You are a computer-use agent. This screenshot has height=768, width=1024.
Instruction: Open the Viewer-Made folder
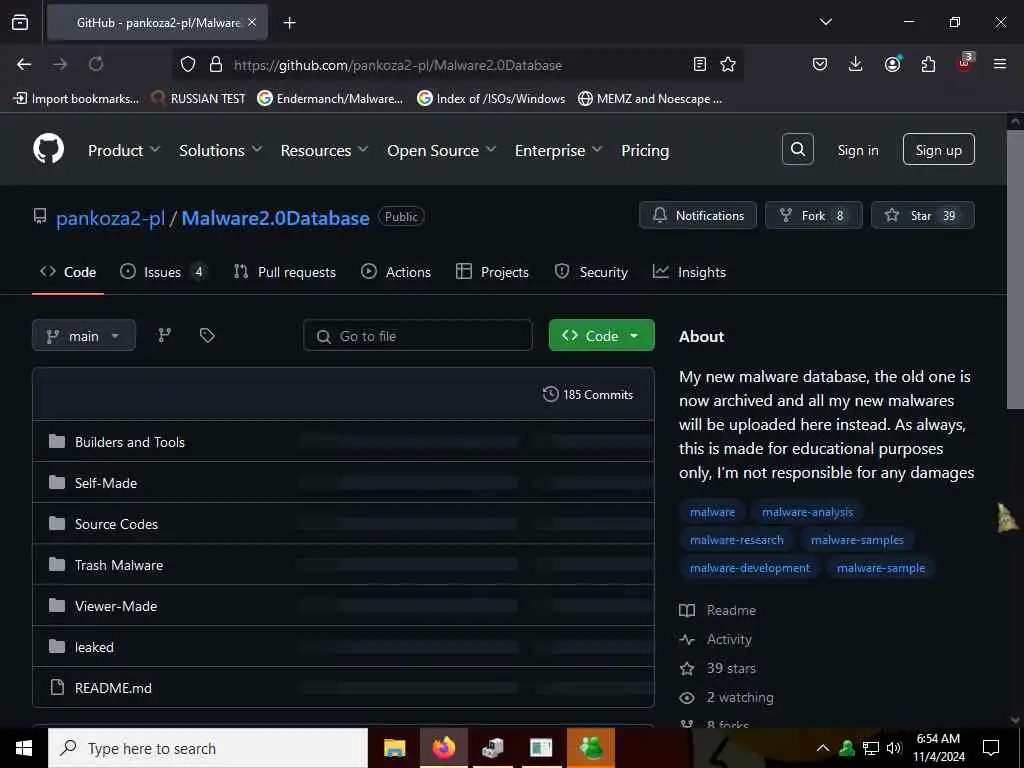(x=116, y=606)
